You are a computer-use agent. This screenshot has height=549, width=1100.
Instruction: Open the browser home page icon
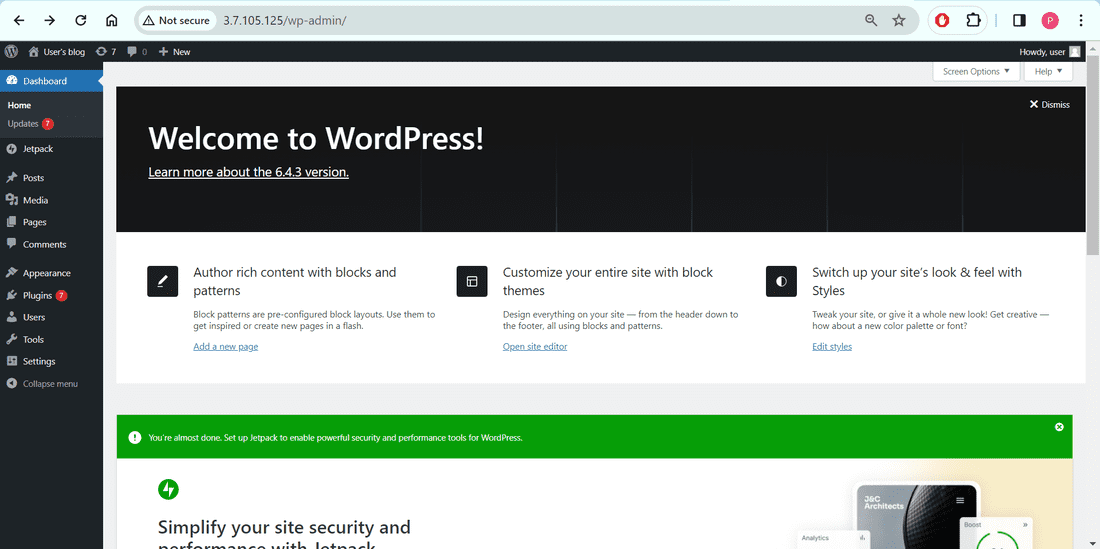coord(112,20)
